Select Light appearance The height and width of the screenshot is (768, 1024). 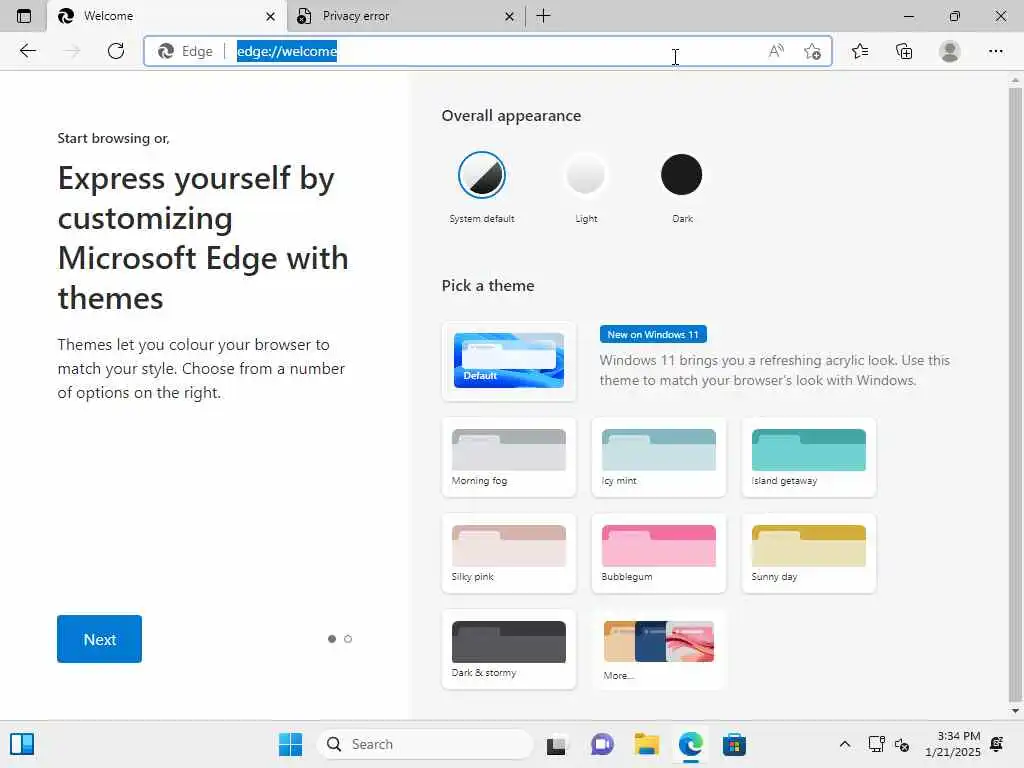tap(586, 175)
